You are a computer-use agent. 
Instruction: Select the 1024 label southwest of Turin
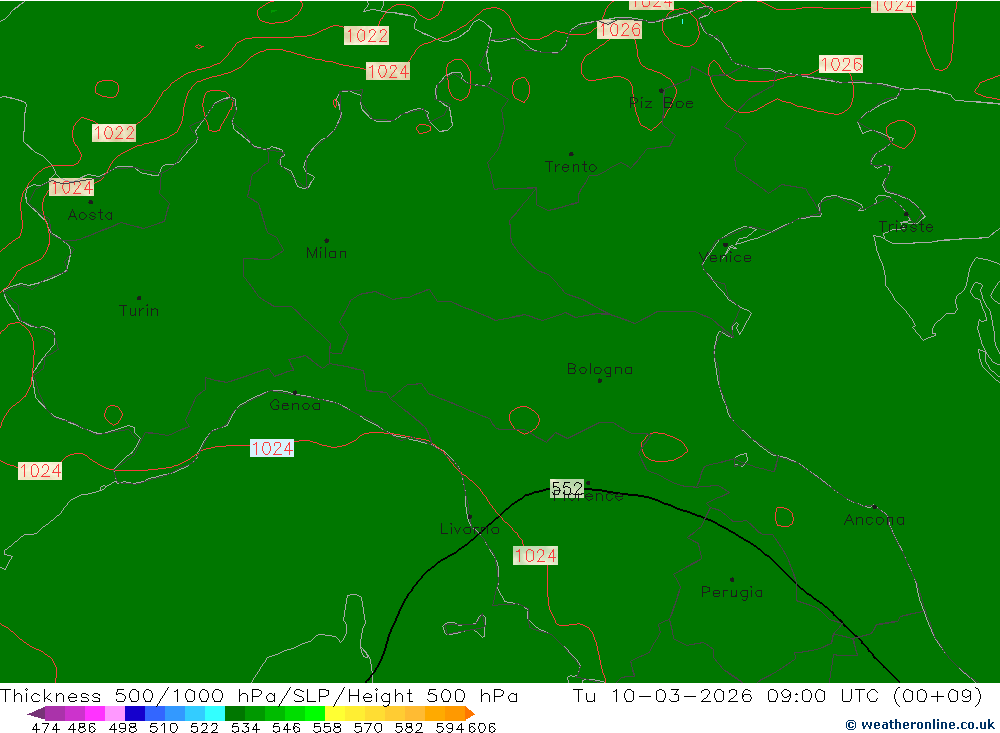(x=40, y=471)
